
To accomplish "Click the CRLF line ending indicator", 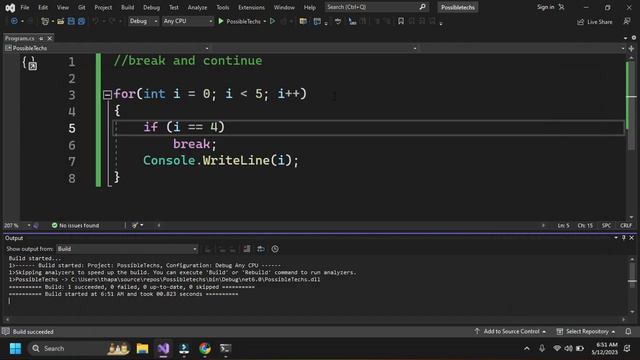I will [x=626, y=225].
